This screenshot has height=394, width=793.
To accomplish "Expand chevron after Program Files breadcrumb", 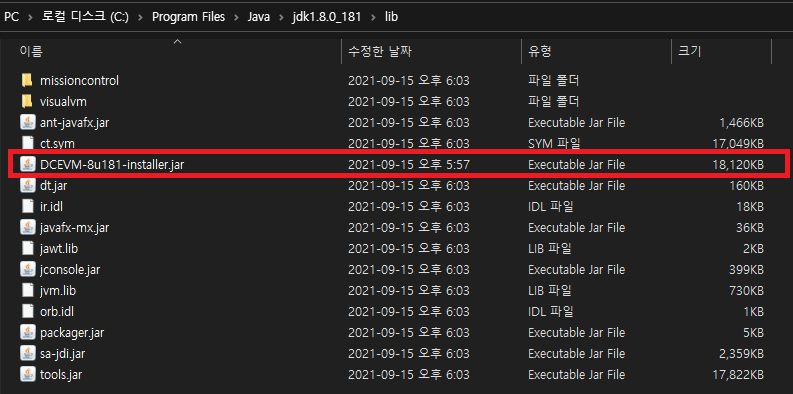I will coord(236,17).
